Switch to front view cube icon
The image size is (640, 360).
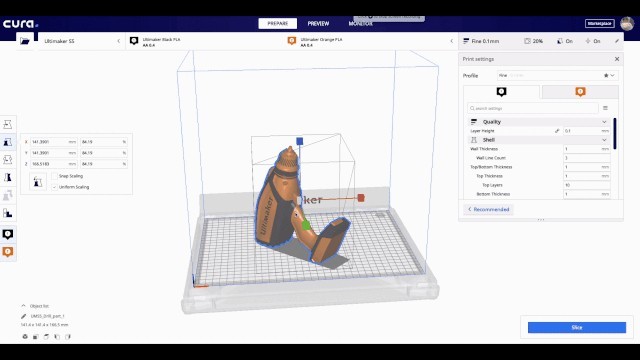[36, 337]
